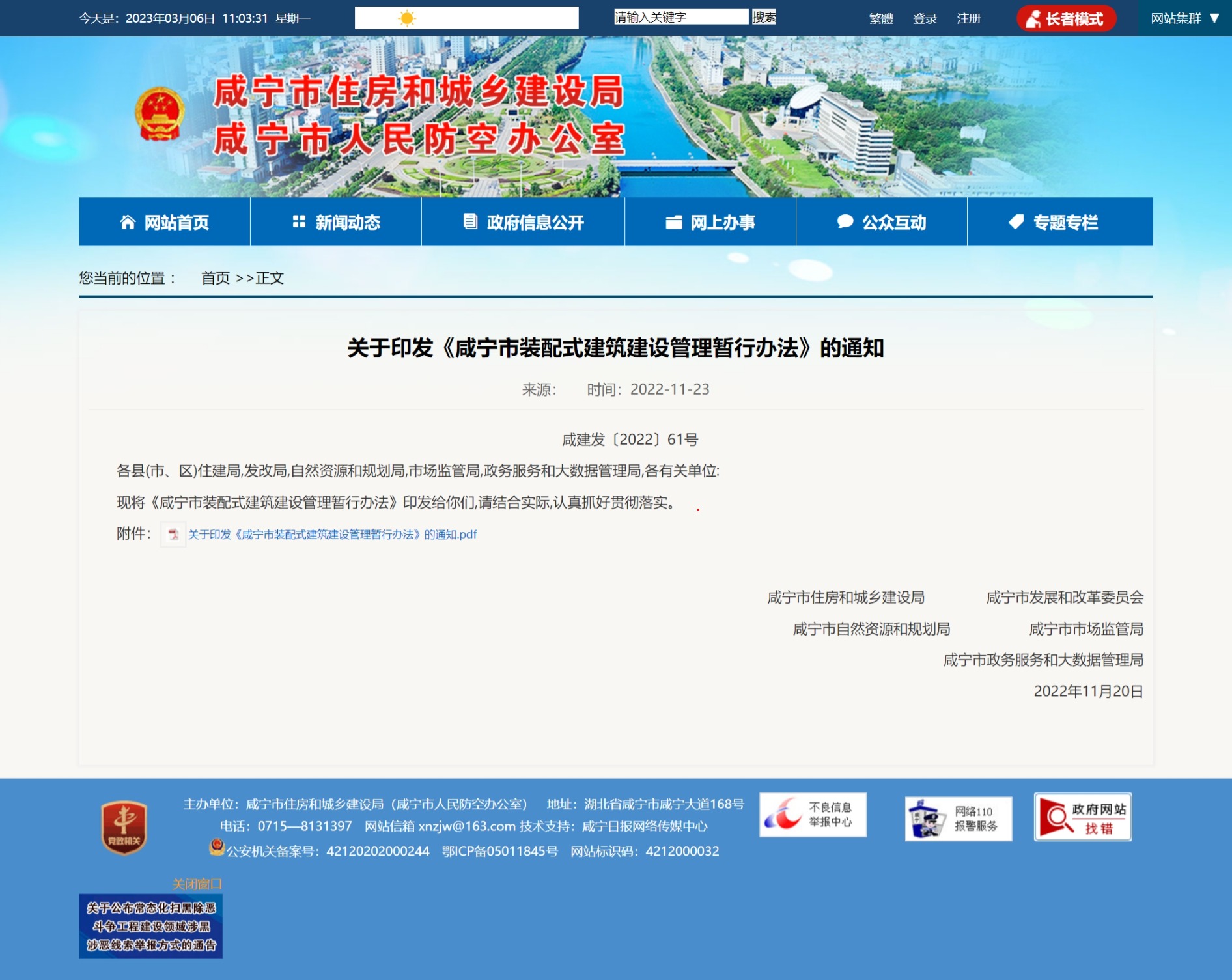This screenshot has width=1232, height=980.
Task: Click the 搜索 search button
Action: pos(764,17)
